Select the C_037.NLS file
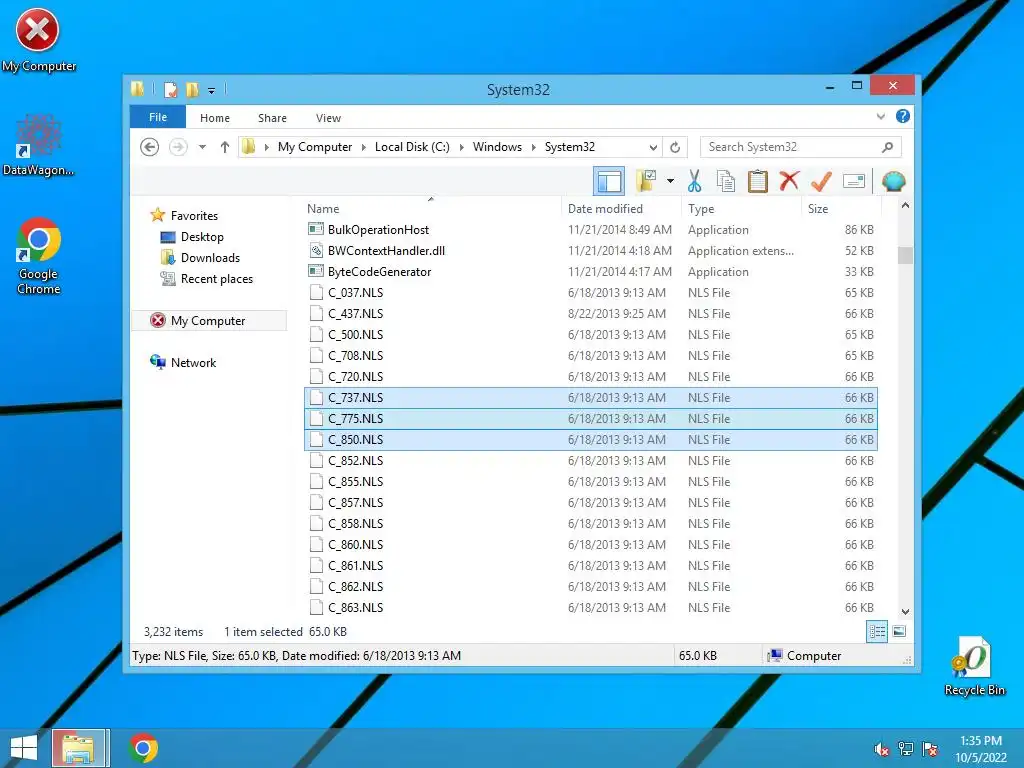This screenshot has width=1024, height=768. tap(591, 293)
